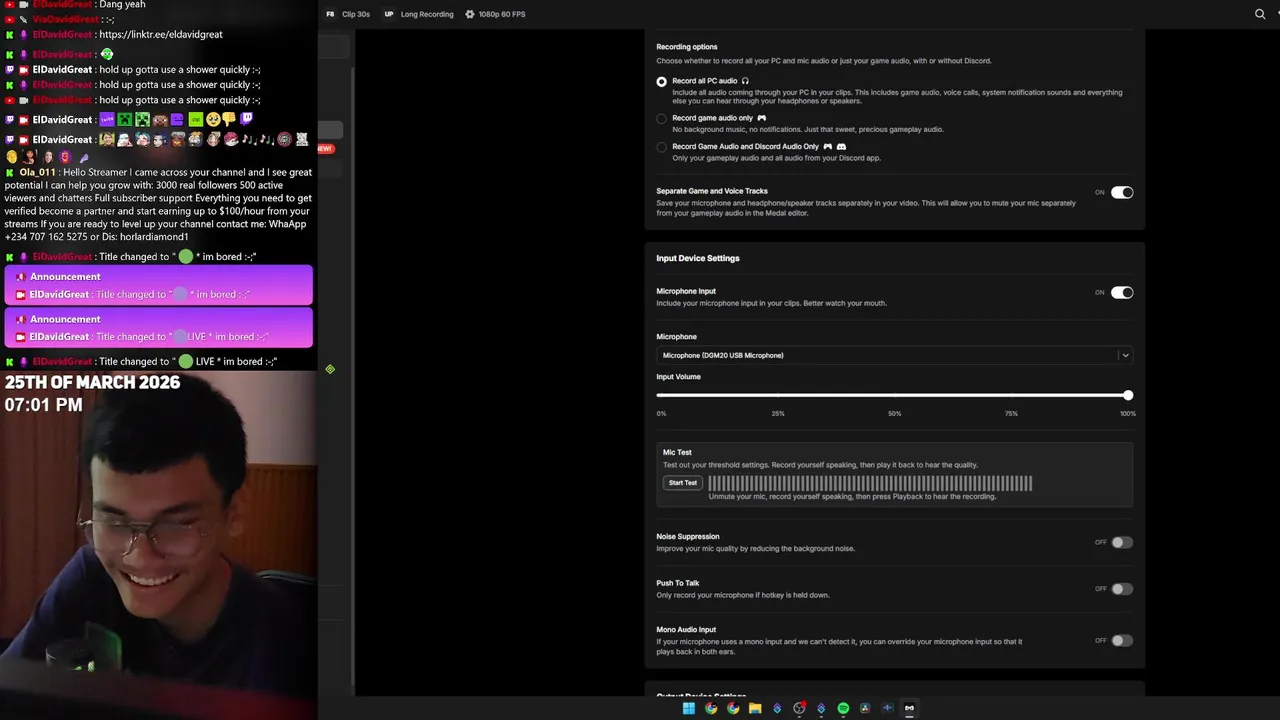1280x720 pixels.
Task: Click the Start Test button
Action: (x=683, y=483)
